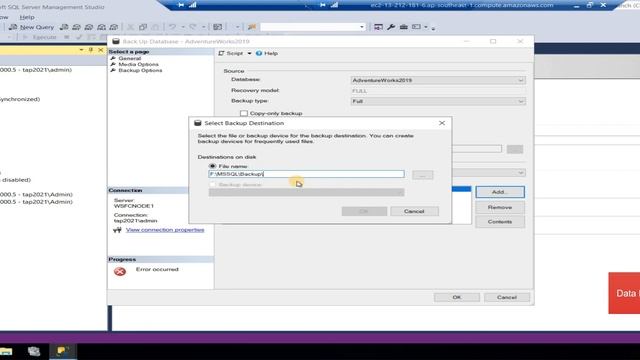Select the Media Options page
Screen dimensions: 640x360
(x=138, y=64)
